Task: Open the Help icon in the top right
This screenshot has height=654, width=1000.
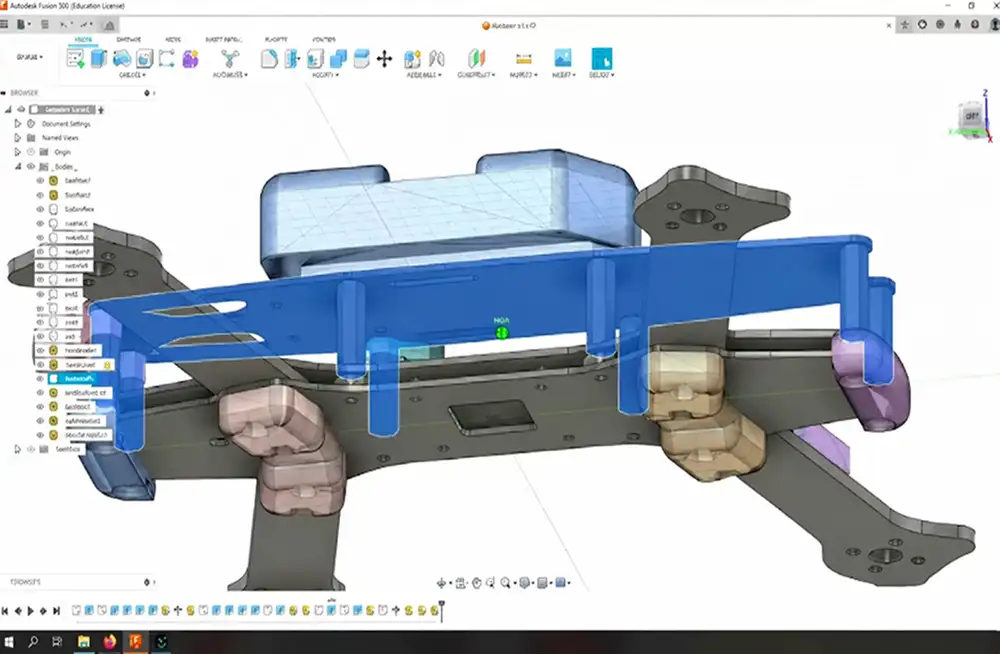Action: pos(975,24)
